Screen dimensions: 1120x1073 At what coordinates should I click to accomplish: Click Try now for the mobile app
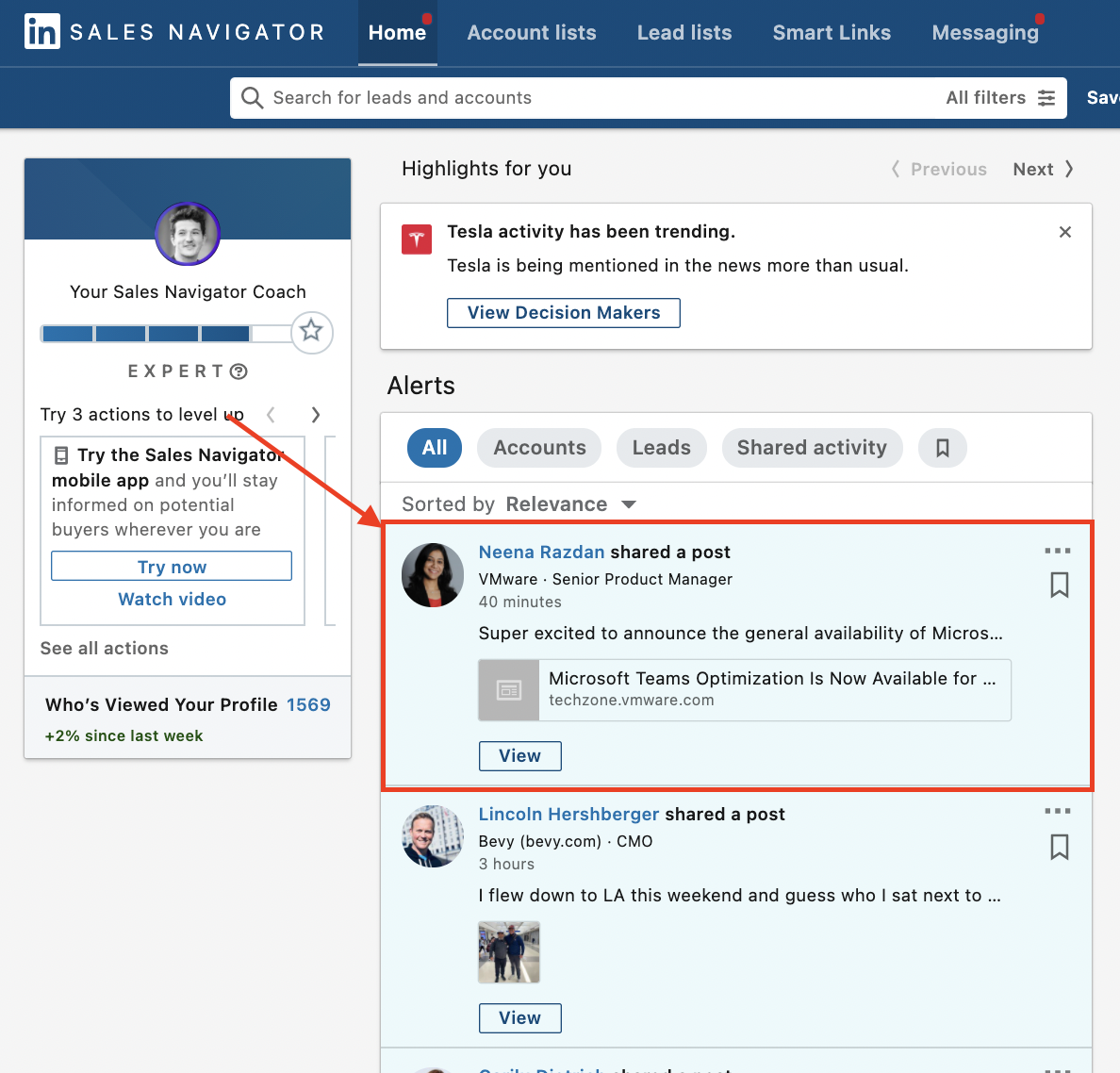coord(172,567)
